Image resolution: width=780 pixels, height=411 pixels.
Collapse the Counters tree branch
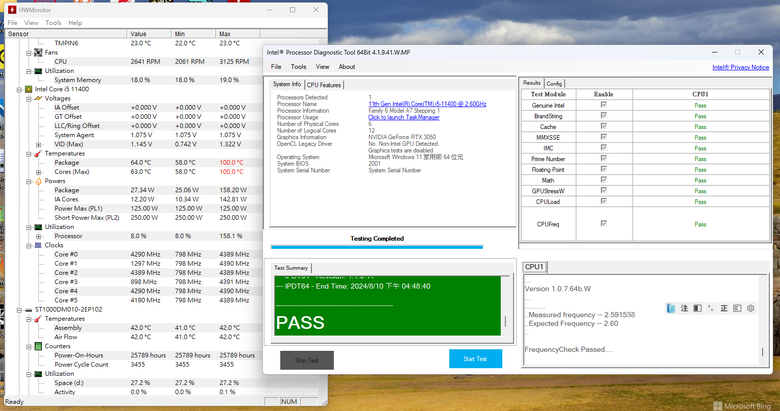pos(29,347)
